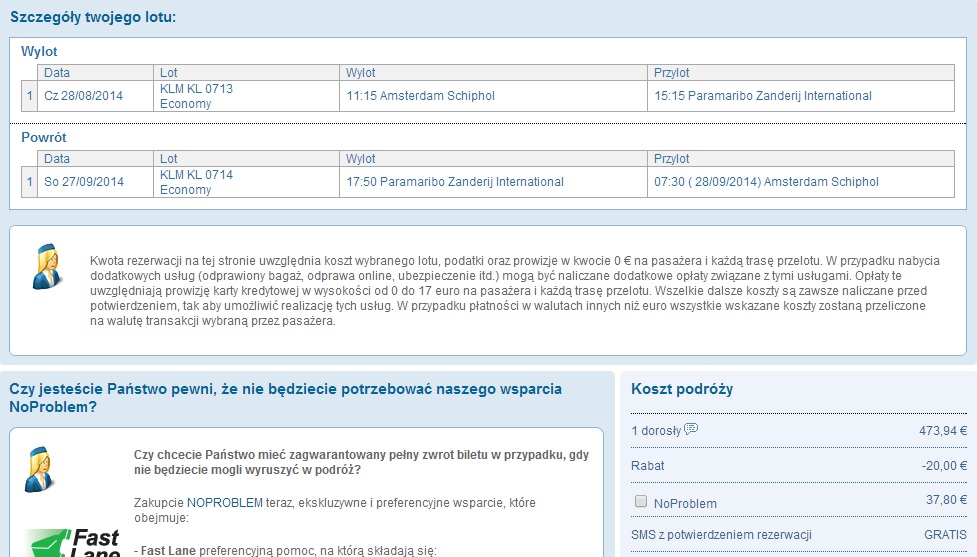Click the stewardess avatar in the NoProblem panel

(x=39, y=469)
